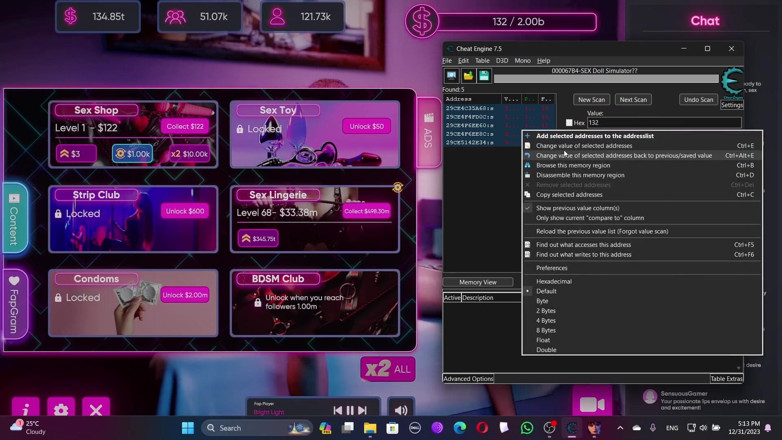Open the process list icon in Cheat Engine
Viewport: 782px width, 440px height.
tap(451, 76)
